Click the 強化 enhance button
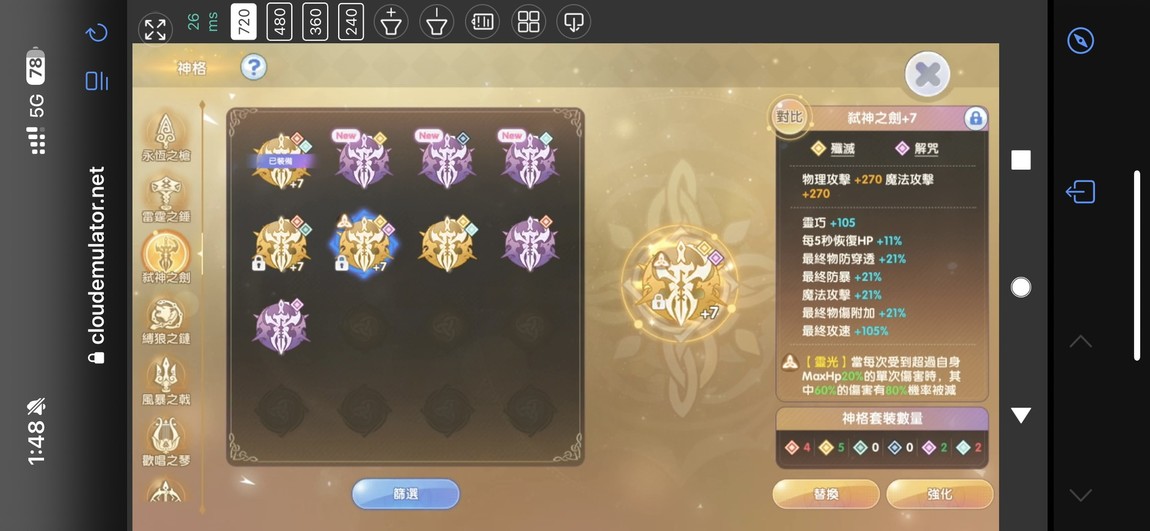The width and height of the screenshot is (1150, 531). [940, 494]
